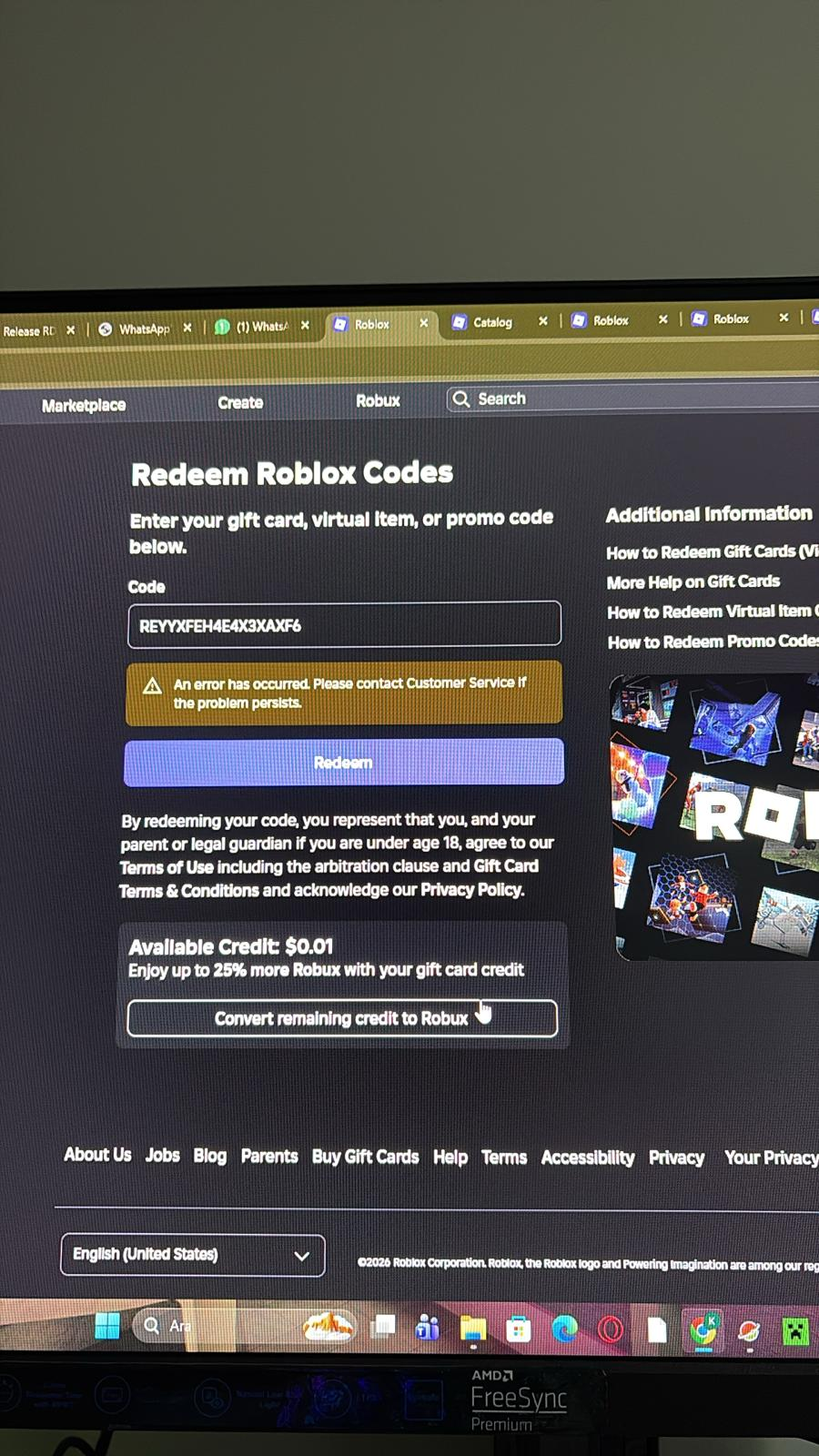Screen dimensions: 819x1456
Task: Open Robux in the Roblox navigation
Action: tap(378, 400)
